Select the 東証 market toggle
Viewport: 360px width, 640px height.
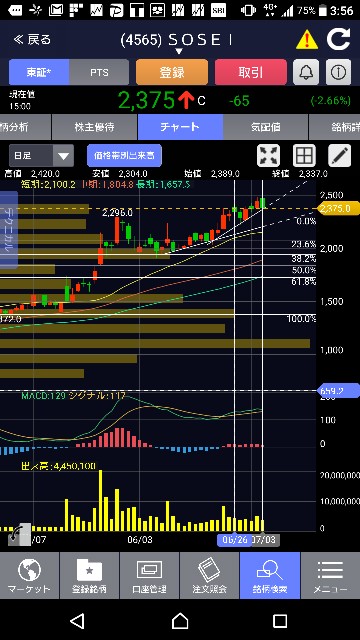[x=39, y=72]
